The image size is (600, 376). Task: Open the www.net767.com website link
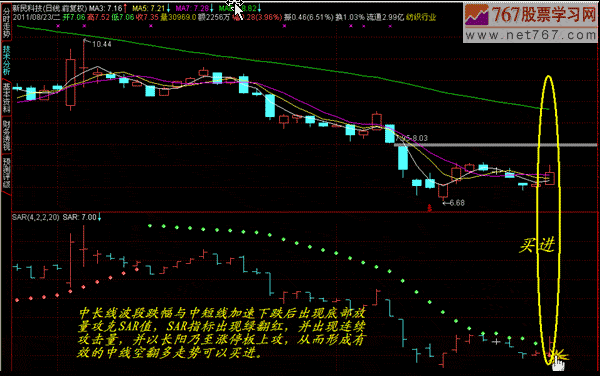pos(531,35)
